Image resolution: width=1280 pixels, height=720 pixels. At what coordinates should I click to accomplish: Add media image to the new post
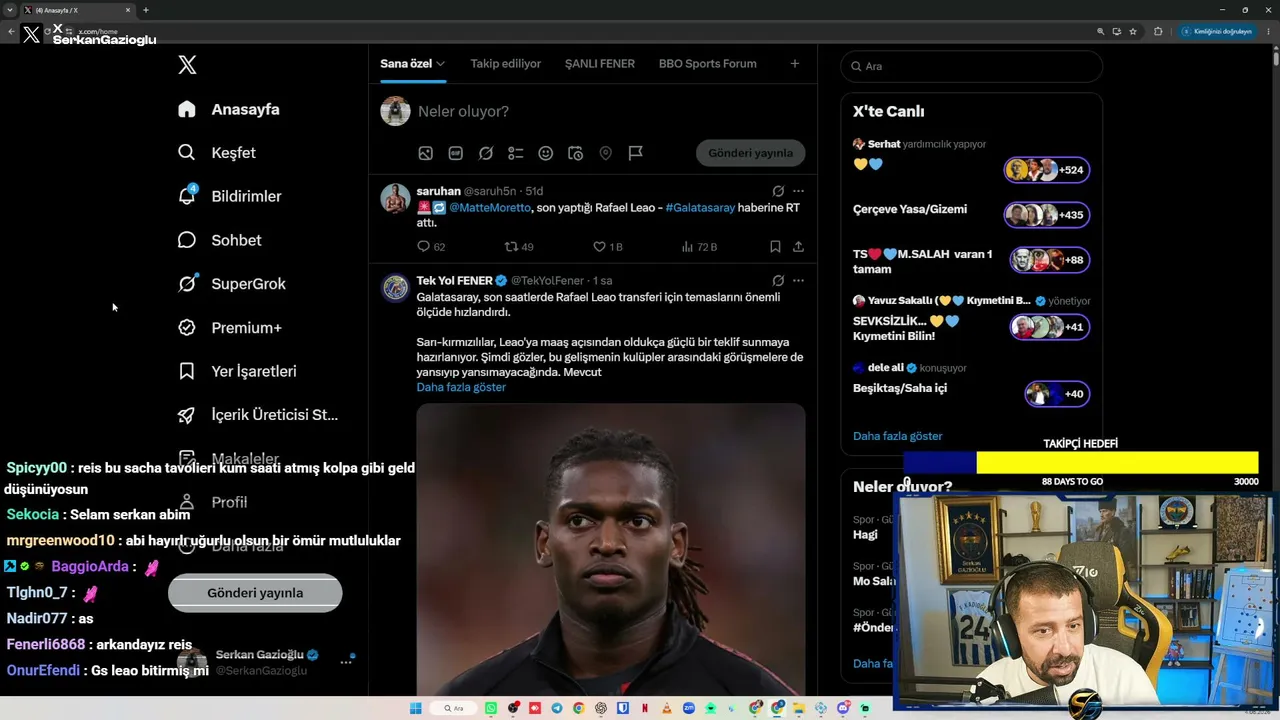tap(426, 153)
